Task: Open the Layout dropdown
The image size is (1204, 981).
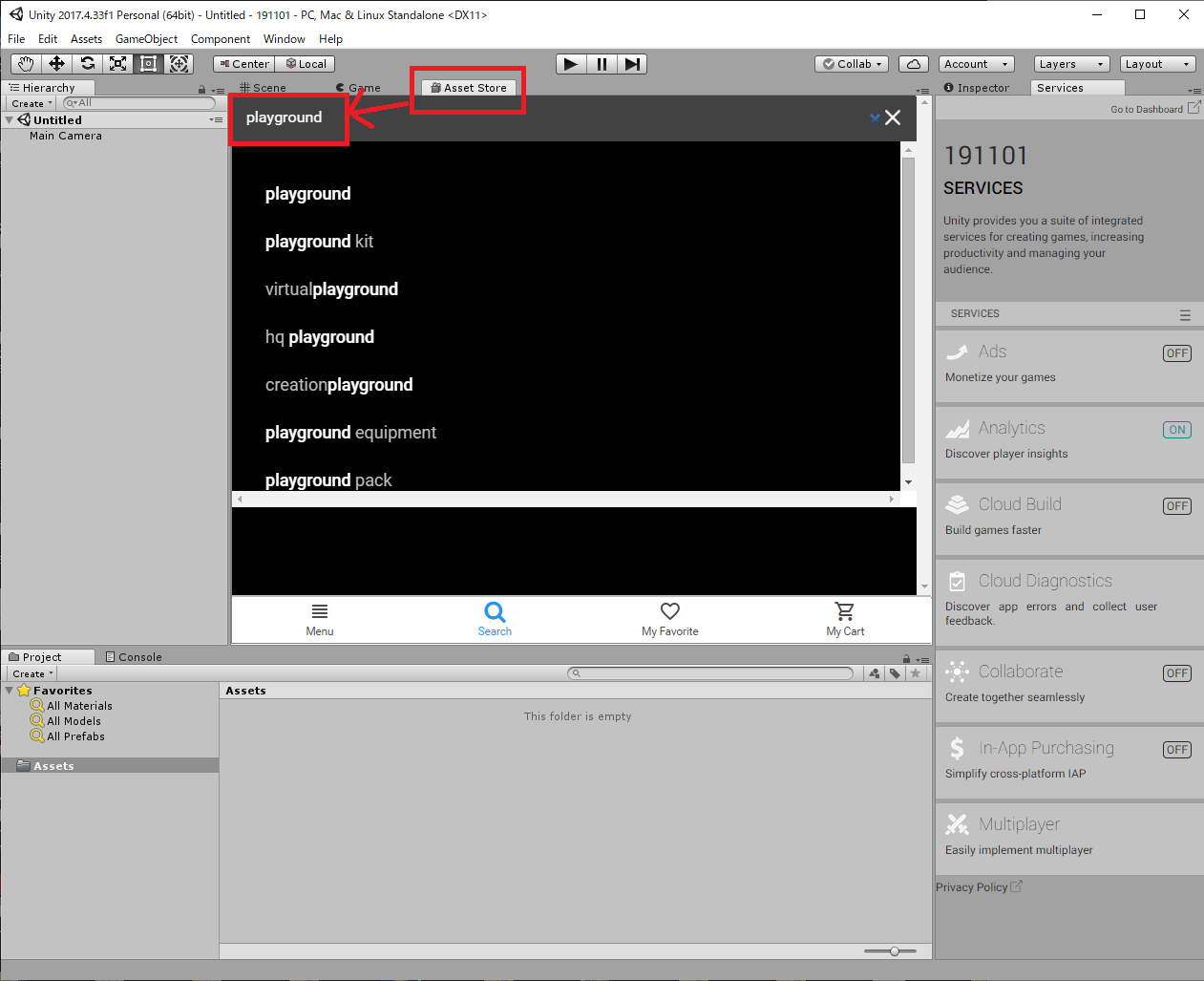Action: 1157,64
